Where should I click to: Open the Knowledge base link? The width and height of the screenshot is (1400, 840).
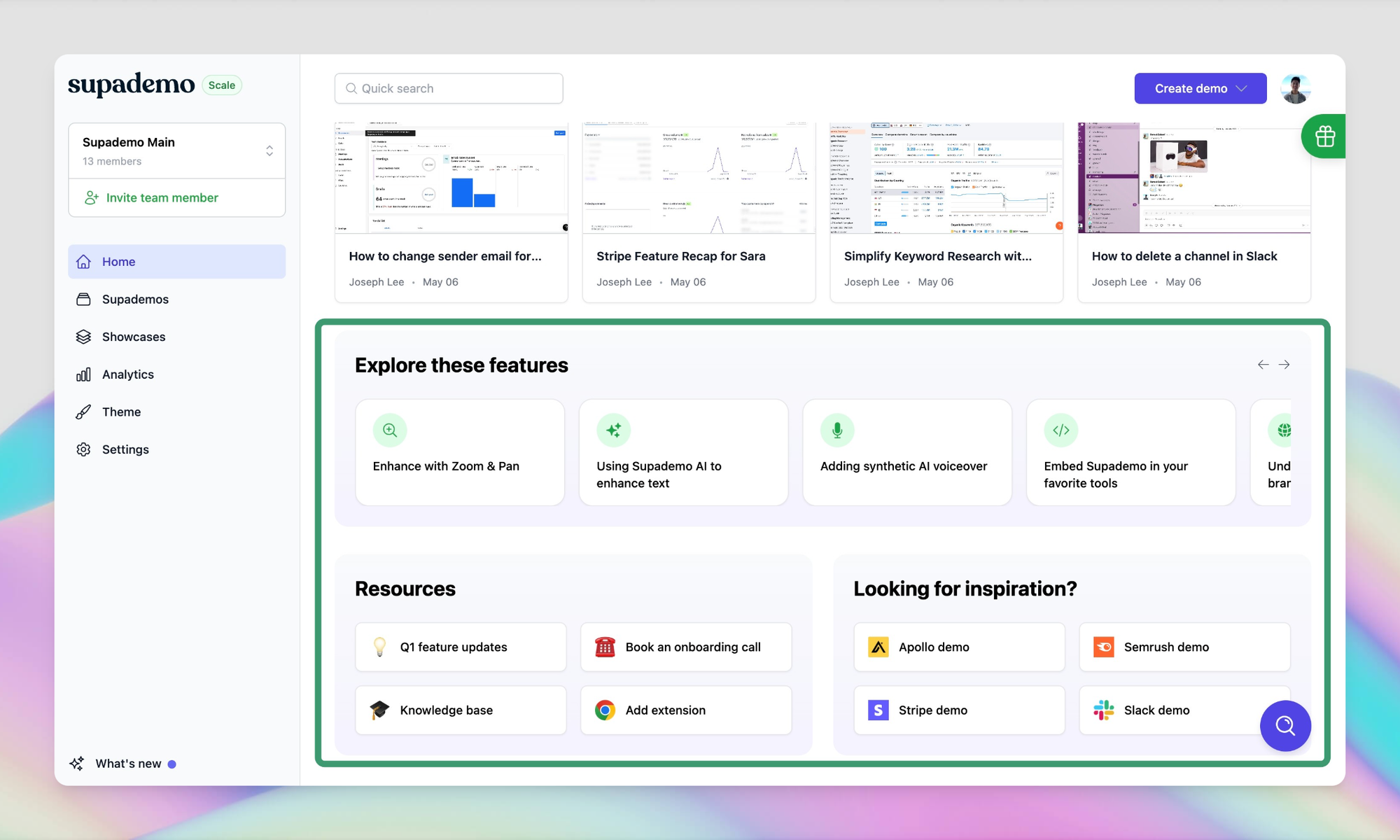461,710
